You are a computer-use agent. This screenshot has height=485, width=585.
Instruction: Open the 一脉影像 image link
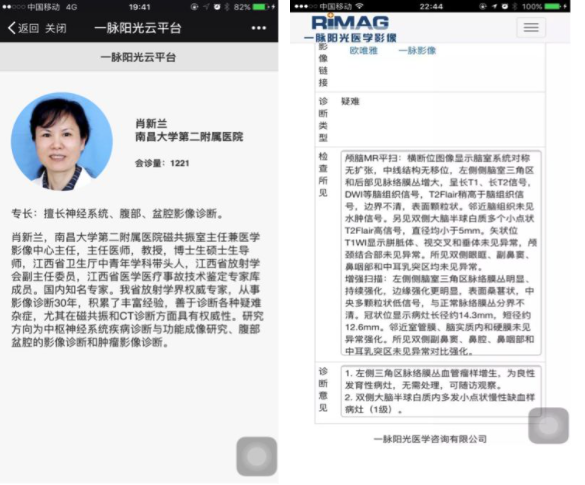click(x=417, y=50)
